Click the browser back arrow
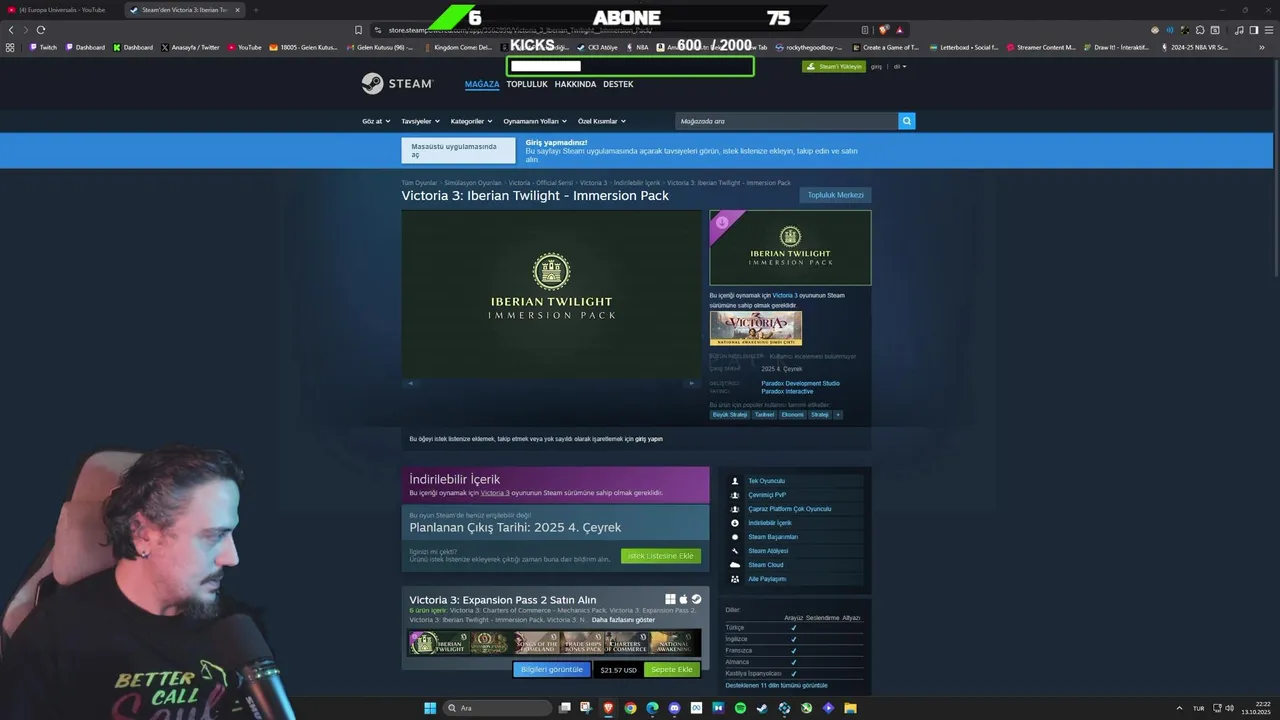Image resolution: width=1280 pixels, height=720 pixels. [x=11, y=30]
